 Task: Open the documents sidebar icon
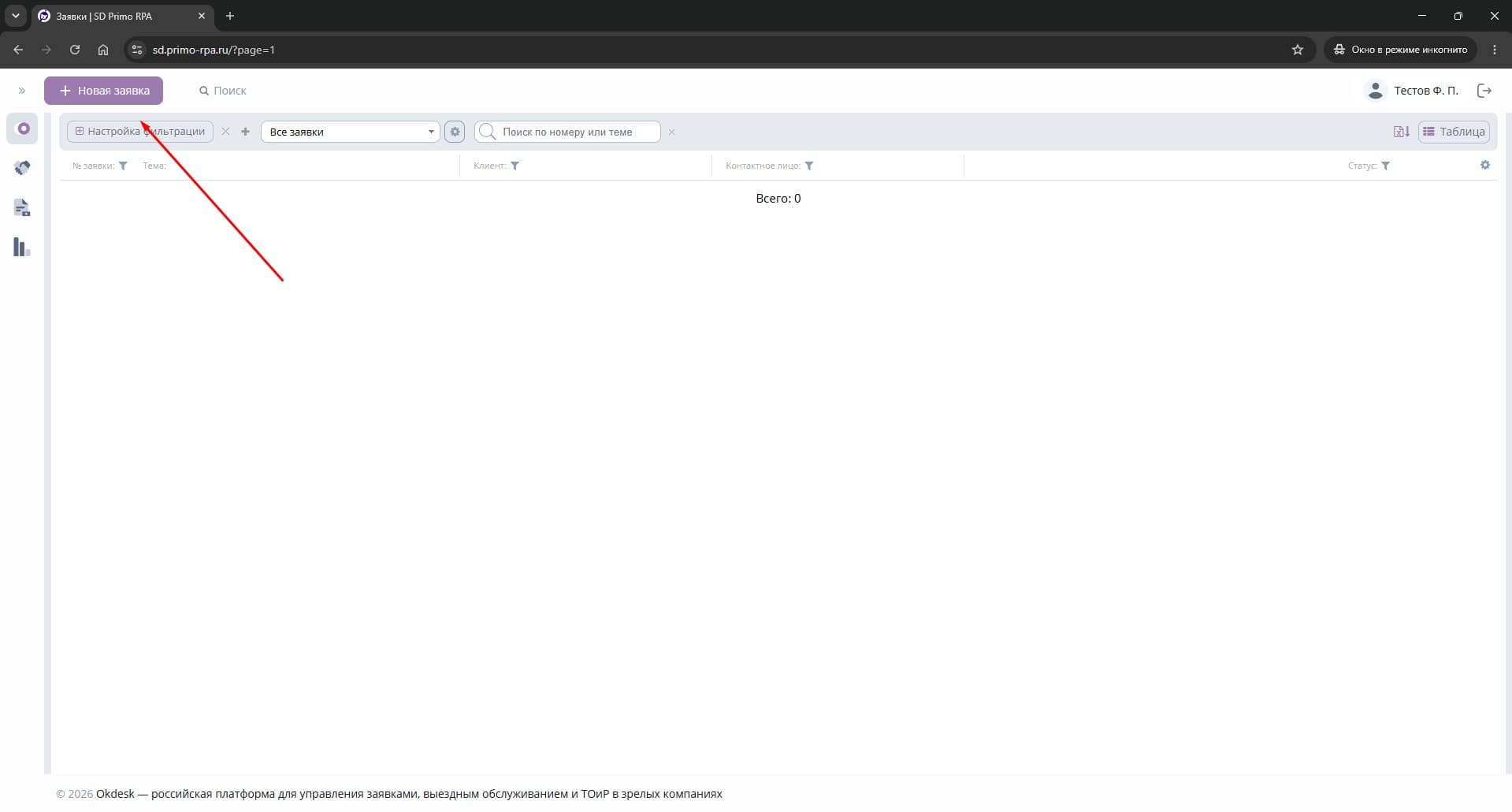click(22, 208)
